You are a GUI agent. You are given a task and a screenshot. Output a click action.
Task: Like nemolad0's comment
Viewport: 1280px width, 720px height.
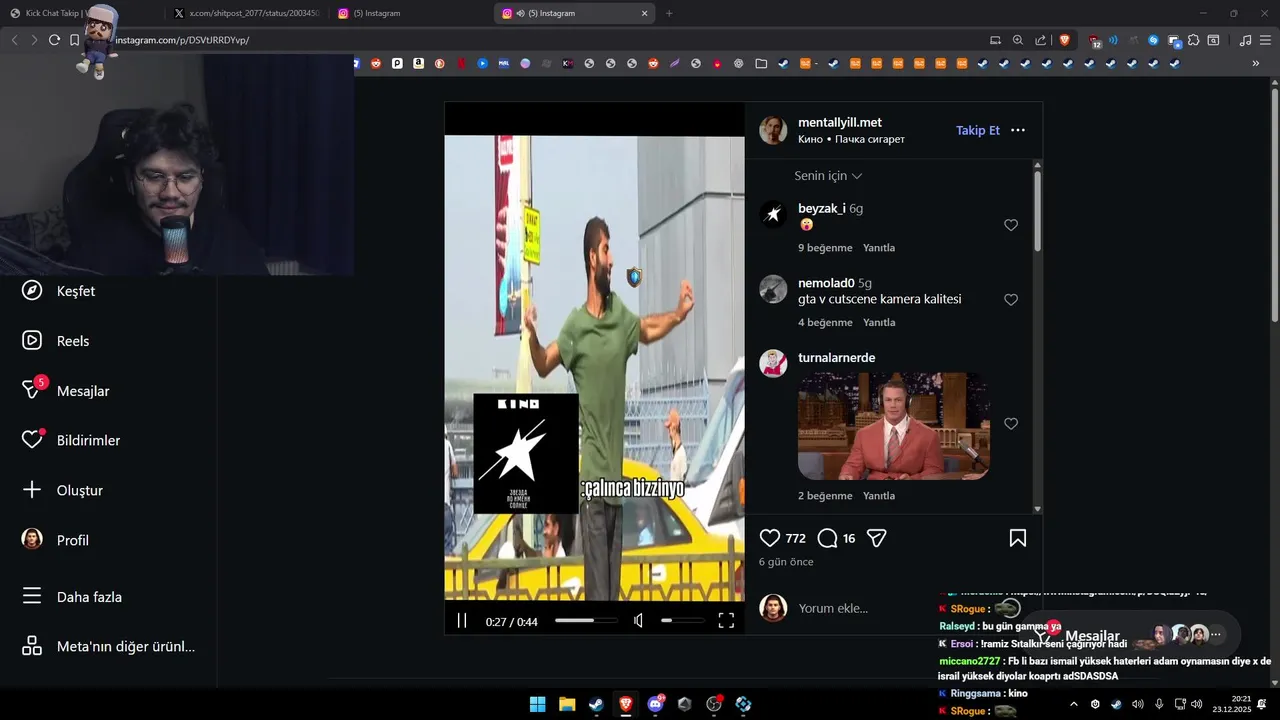coord(1011,300)
